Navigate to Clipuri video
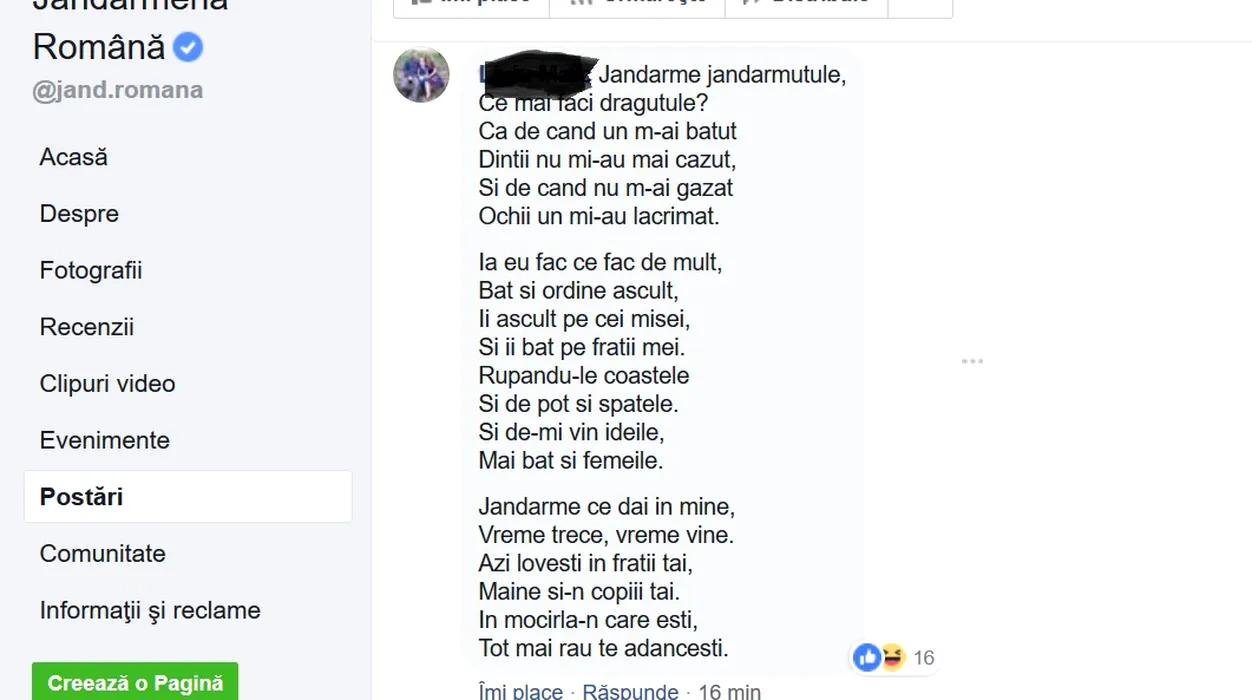 pos(107,384)
